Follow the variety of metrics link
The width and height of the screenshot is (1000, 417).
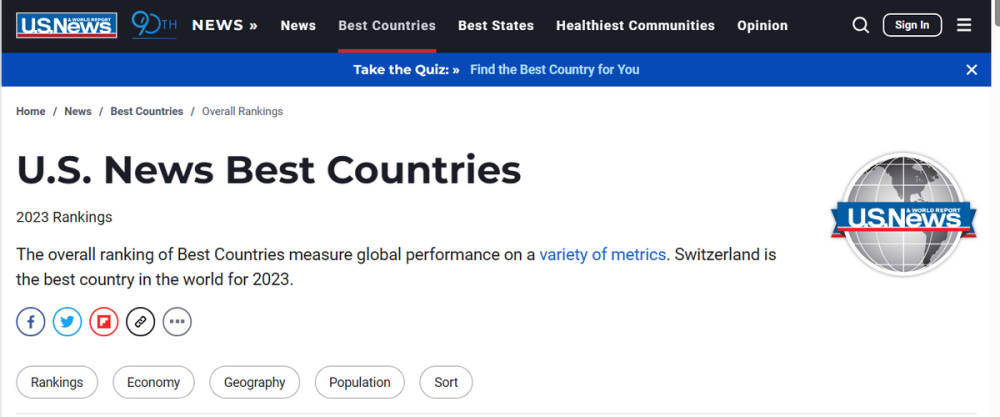[603, 254]
